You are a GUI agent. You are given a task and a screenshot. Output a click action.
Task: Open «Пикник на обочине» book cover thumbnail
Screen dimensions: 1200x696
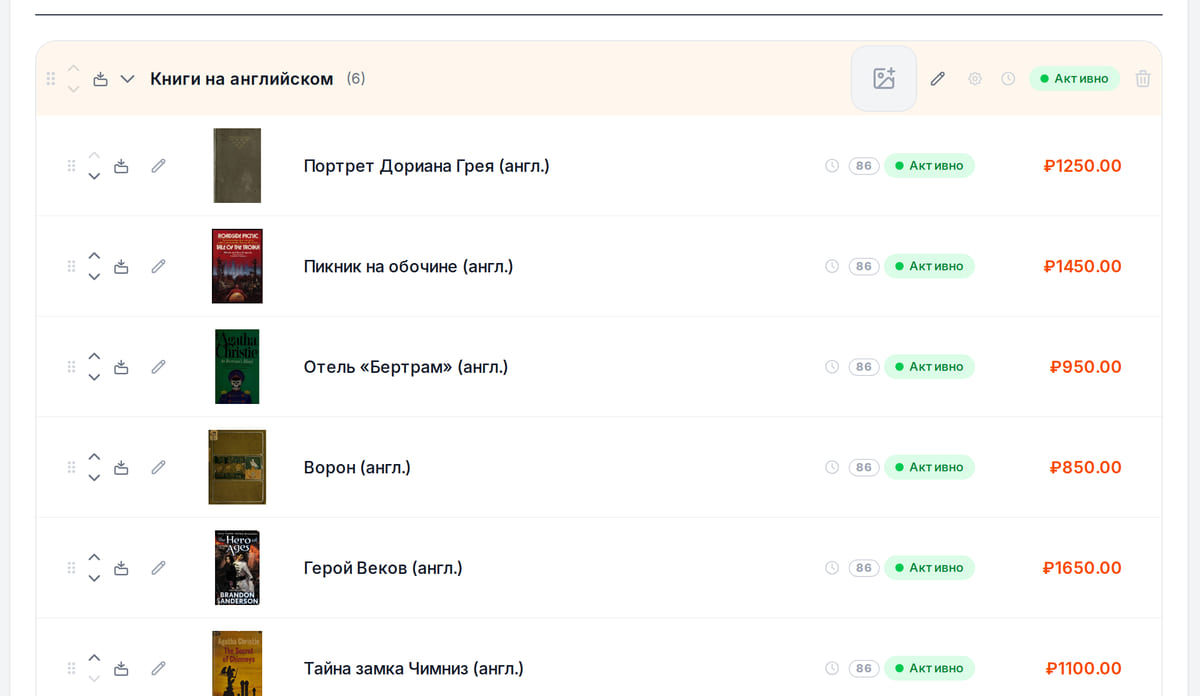pyautogui.click(x=237, y=266)
